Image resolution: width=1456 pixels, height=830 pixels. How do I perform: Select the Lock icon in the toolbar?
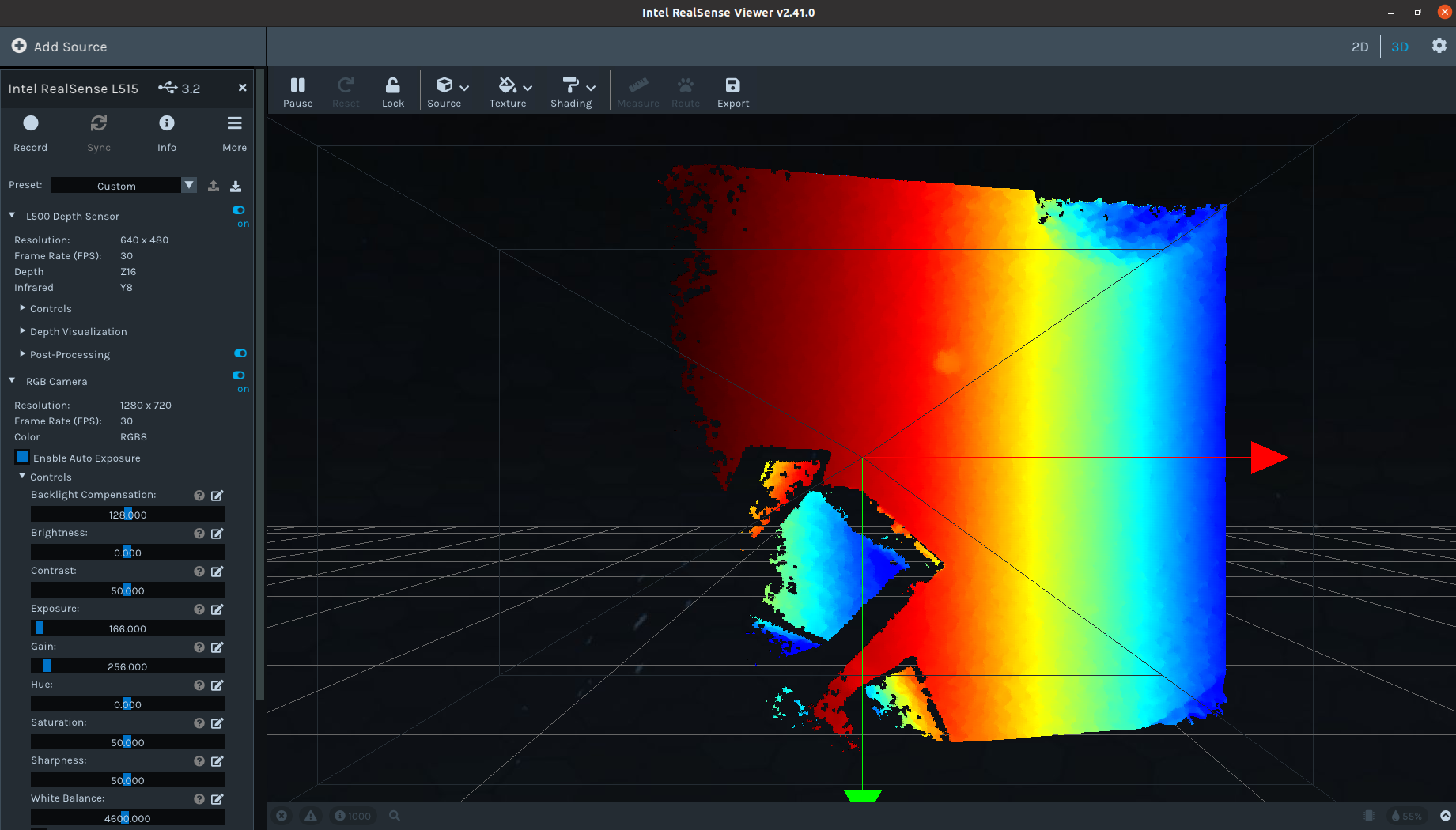tap(393, 90)
